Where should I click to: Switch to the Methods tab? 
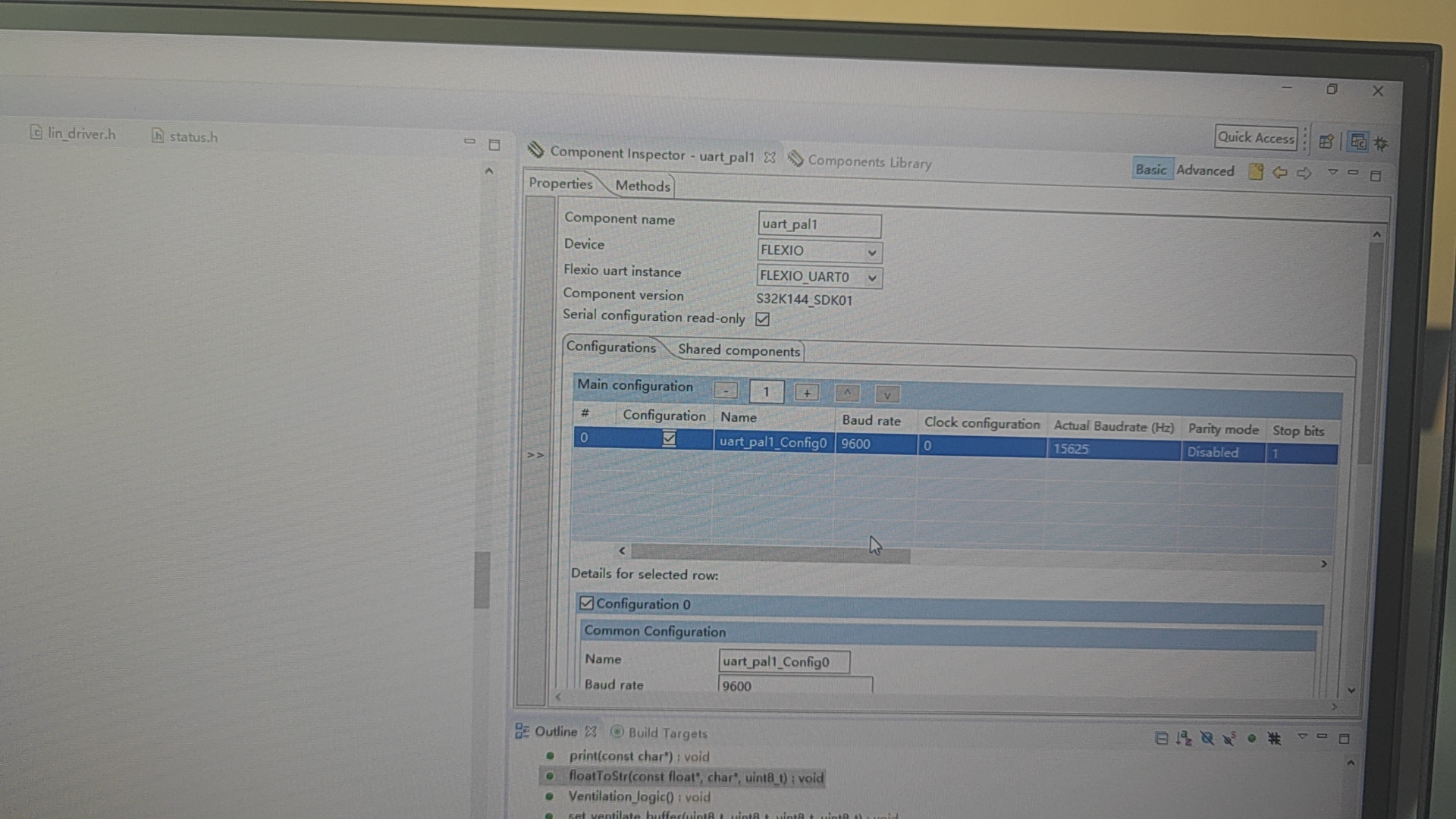coord(642,186)
